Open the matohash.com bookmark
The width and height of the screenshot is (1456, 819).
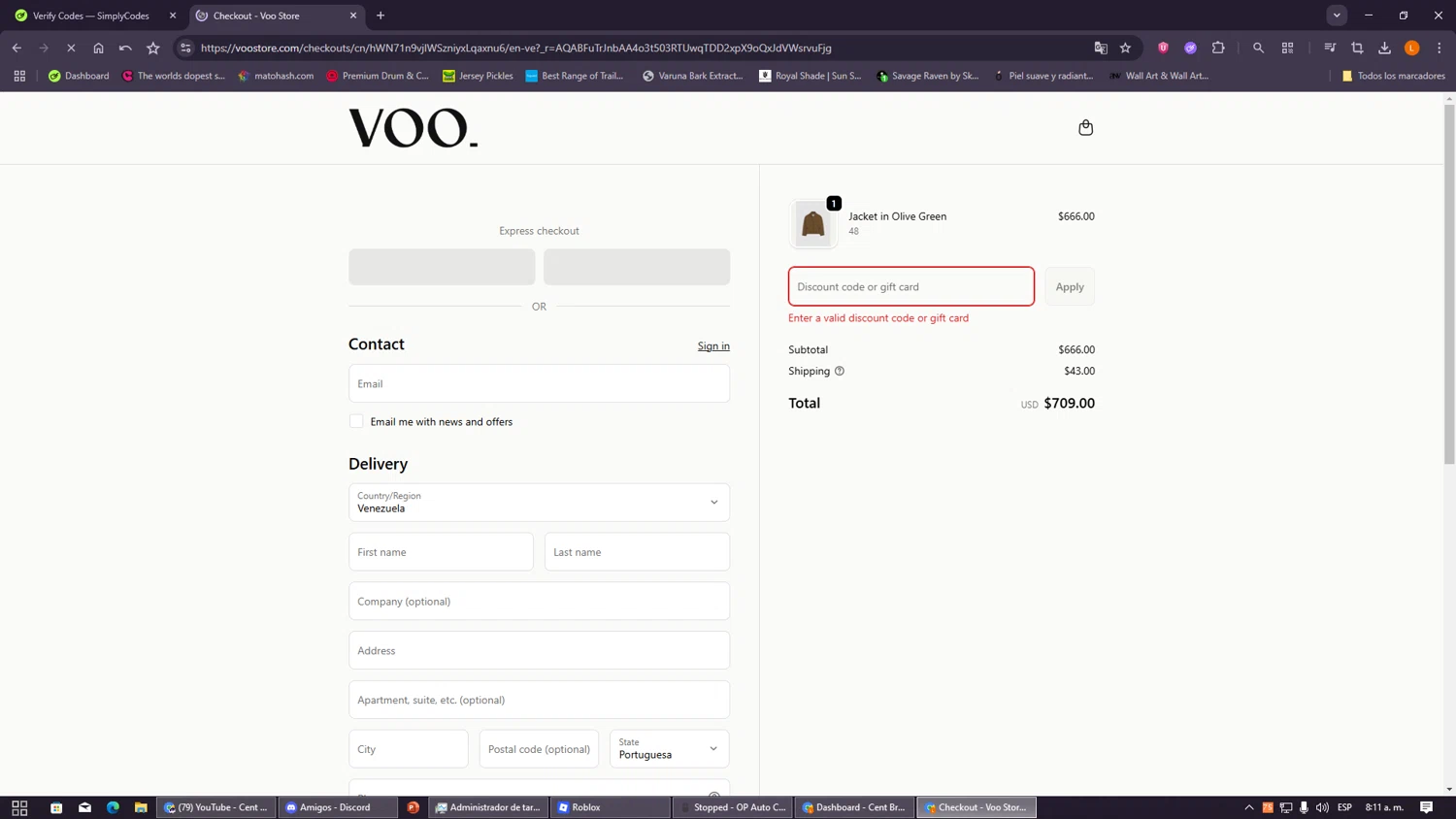pyautogui.click(x=276, y=76)
